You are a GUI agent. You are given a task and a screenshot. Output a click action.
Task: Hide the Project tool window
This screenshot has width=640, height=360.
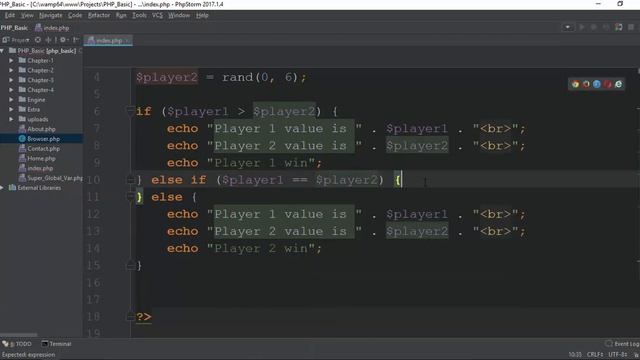click(76, 40)
